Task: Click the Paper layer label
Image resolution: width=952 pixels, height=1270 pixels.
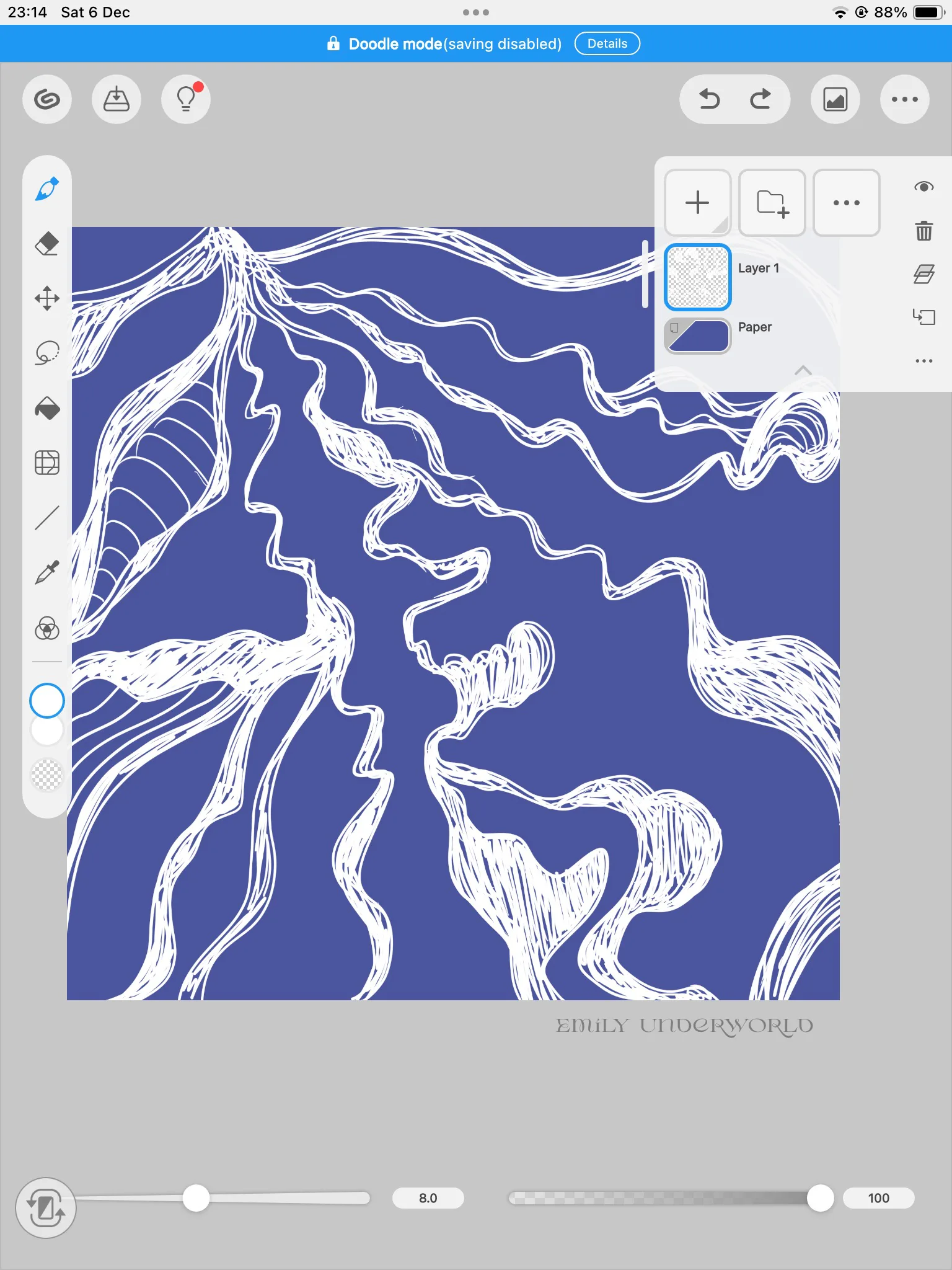Action: (x=755, y=327)
